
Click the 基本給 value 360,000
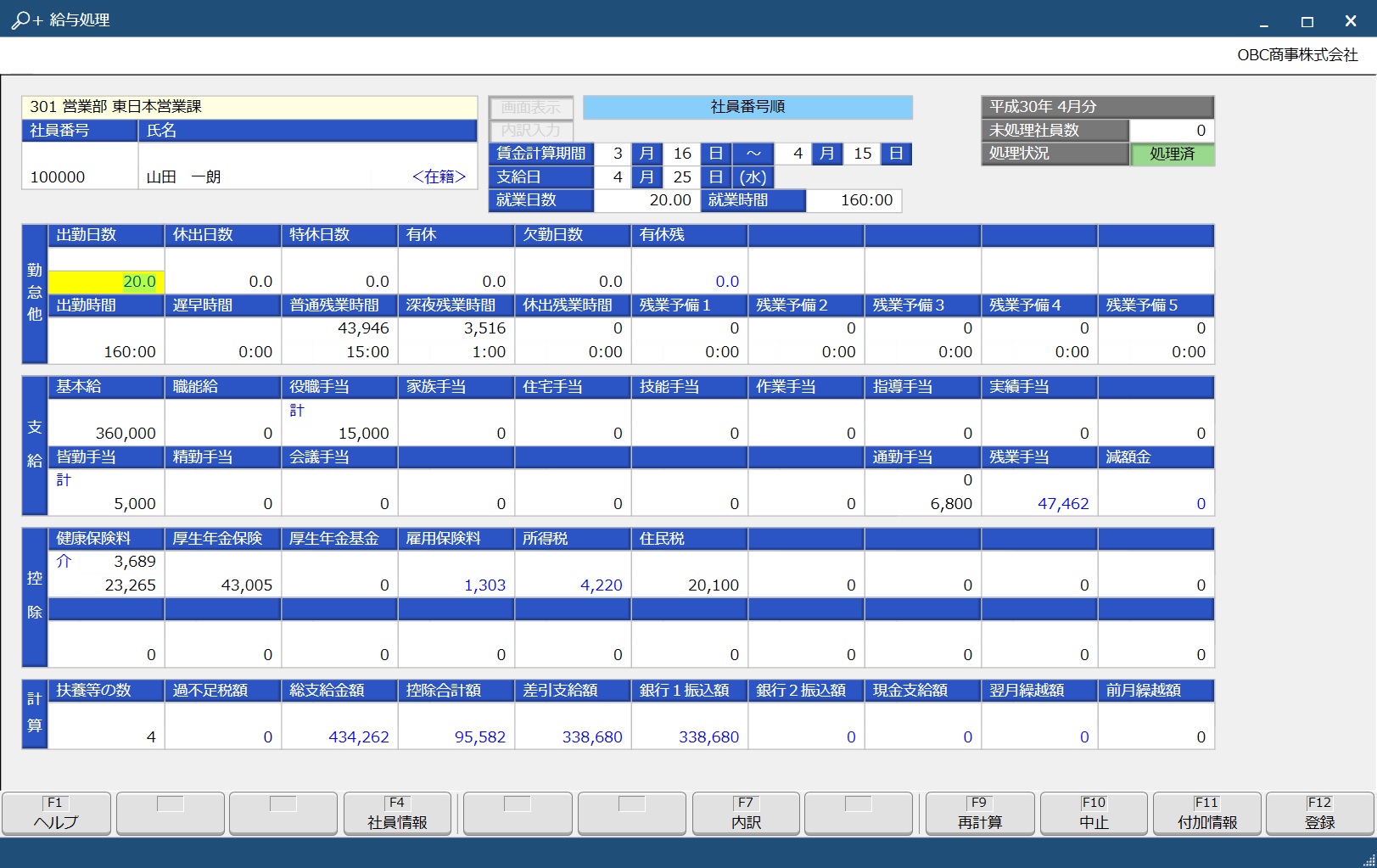(106, 433)
